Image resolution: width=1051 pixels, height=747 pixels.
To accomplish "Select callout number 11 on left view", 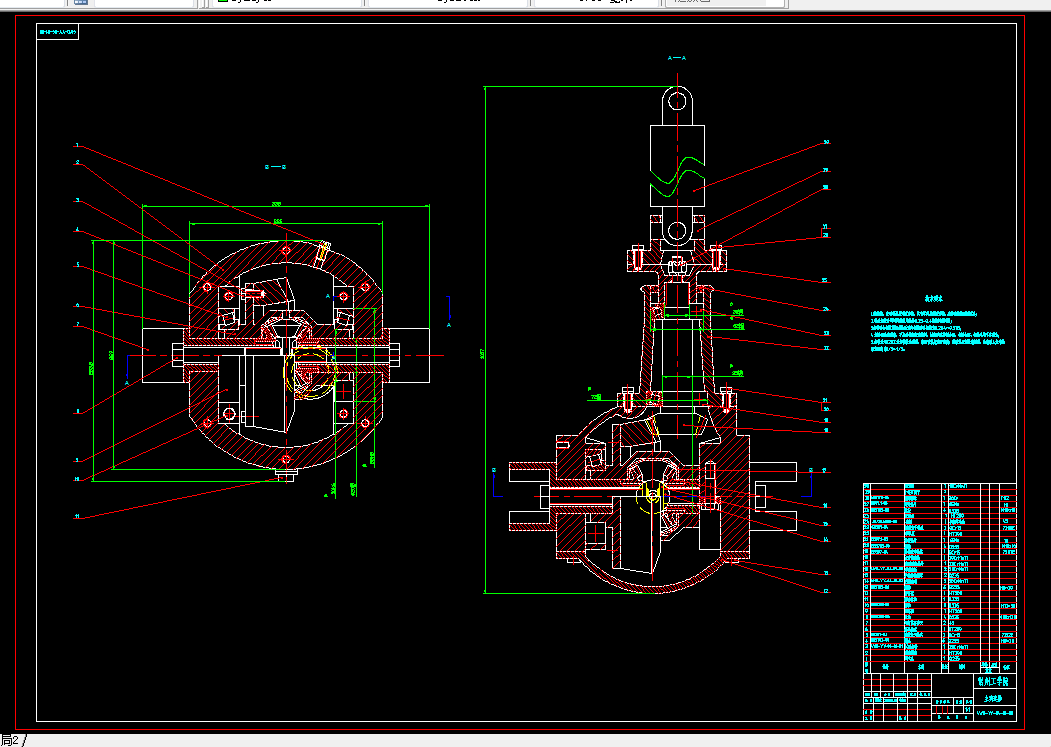I will click(77, 516).
